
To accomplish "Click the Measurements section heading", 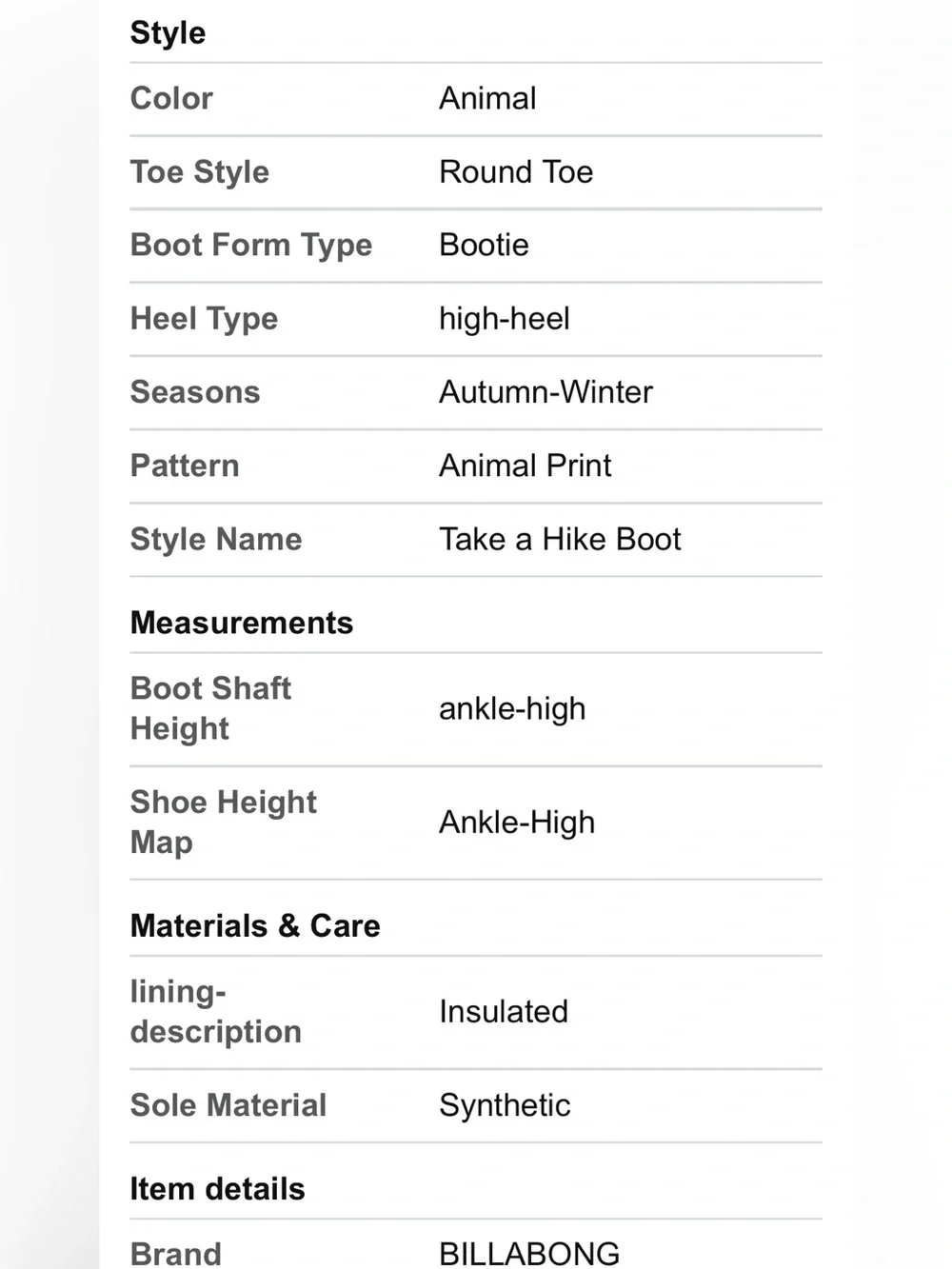I will 242,623.
